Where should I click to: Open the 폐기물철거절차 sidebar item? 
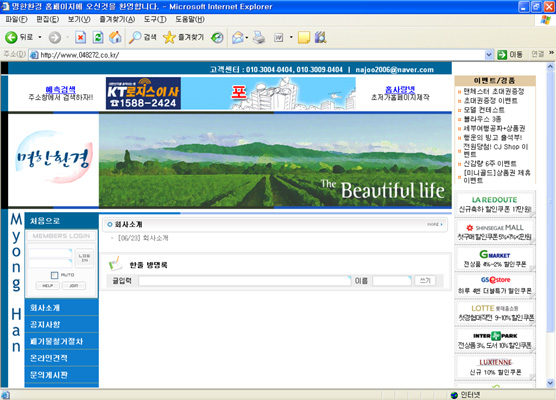pos(62,341)
